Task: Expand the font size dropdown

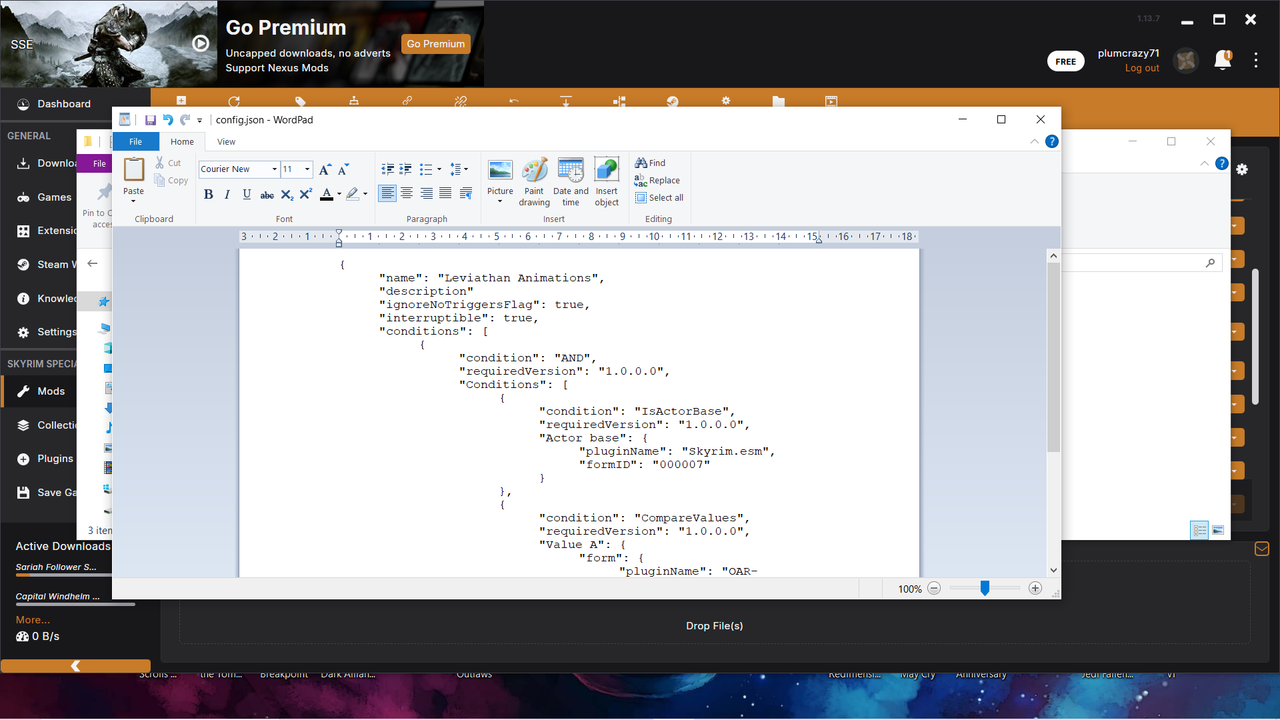Action: click(x=305, y=168)
